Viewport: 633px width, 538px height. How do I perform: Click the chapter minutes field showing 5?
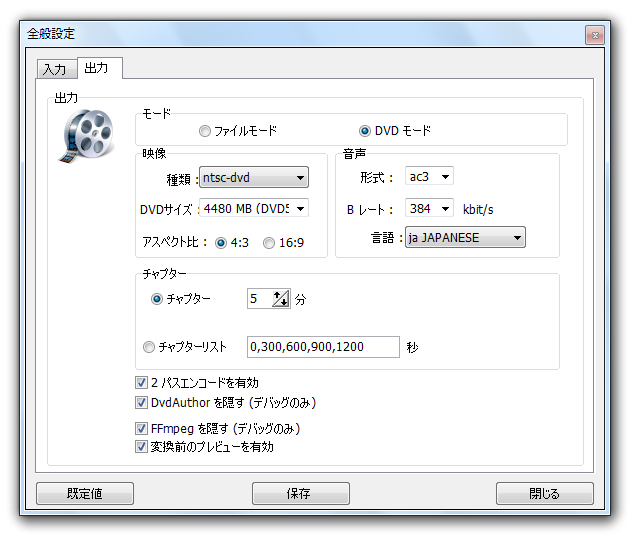point(260,299)
